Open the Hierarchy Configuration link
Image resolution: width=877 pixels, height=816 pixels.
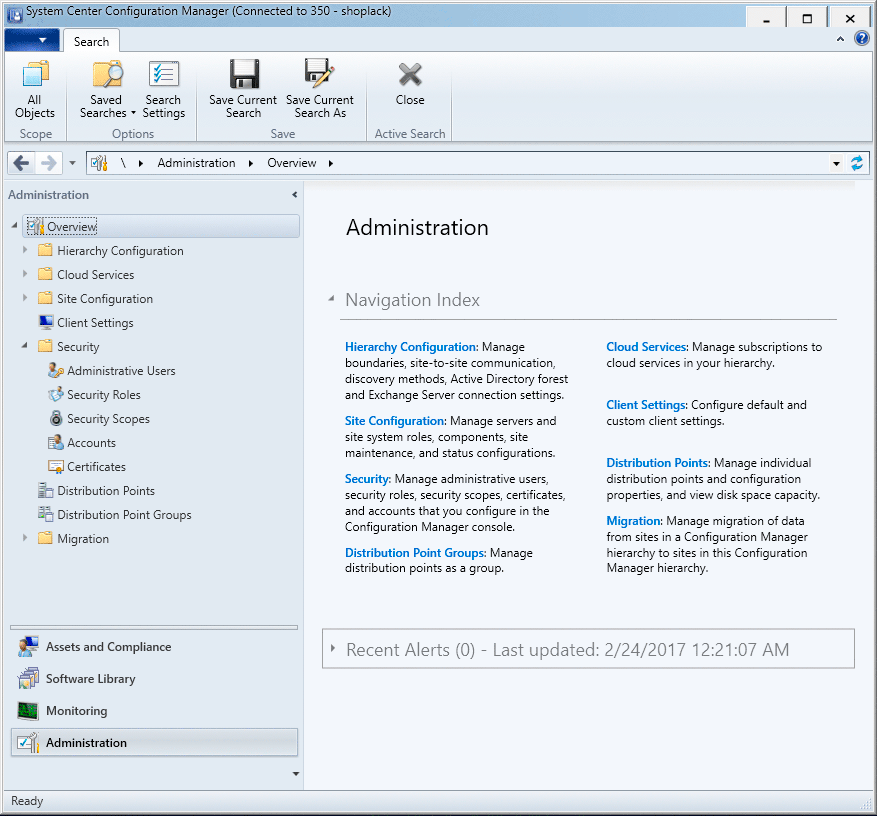[x=410, y=347]
